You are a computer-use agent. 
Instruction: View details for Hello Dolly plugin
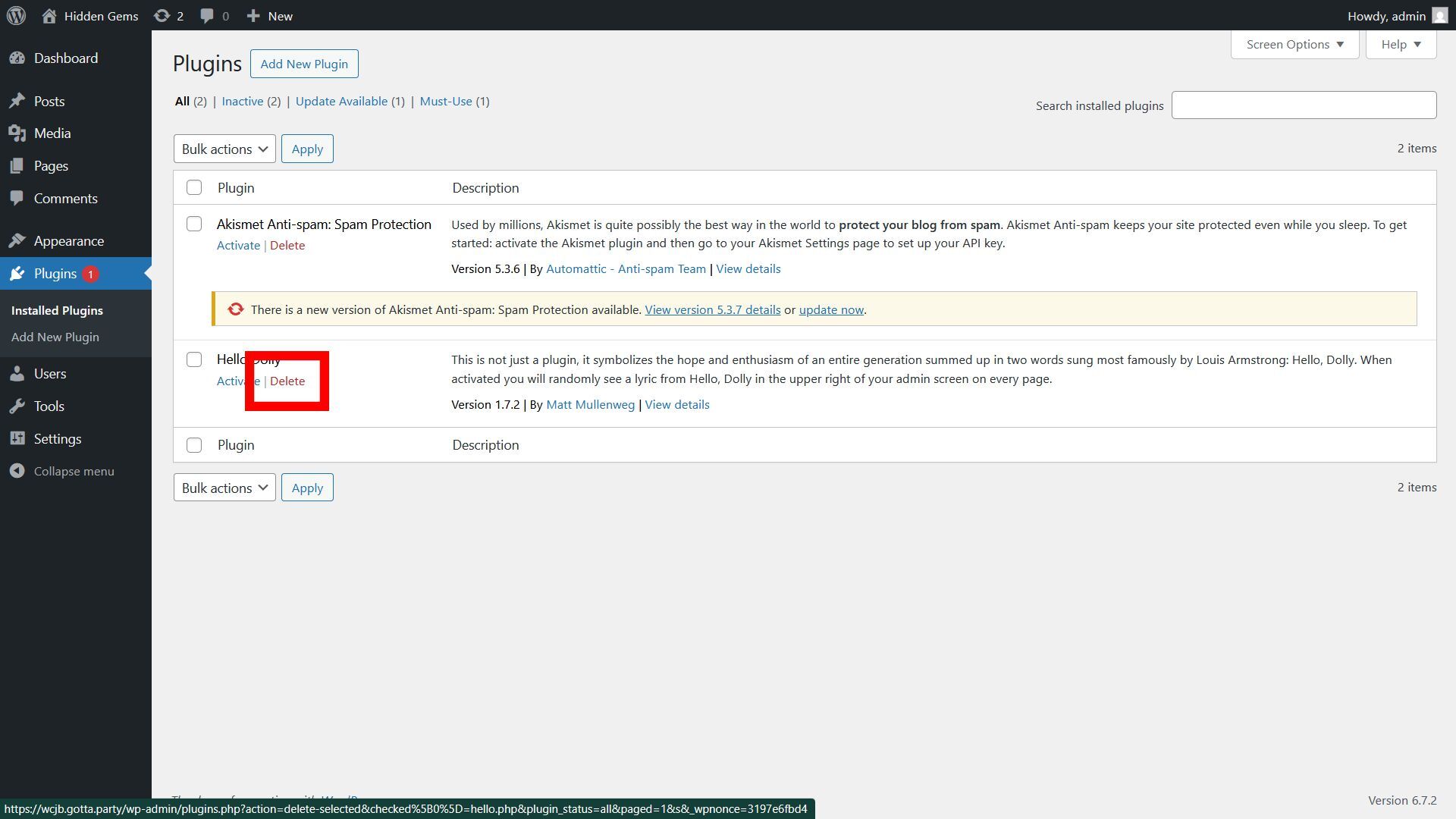point(677,404)
